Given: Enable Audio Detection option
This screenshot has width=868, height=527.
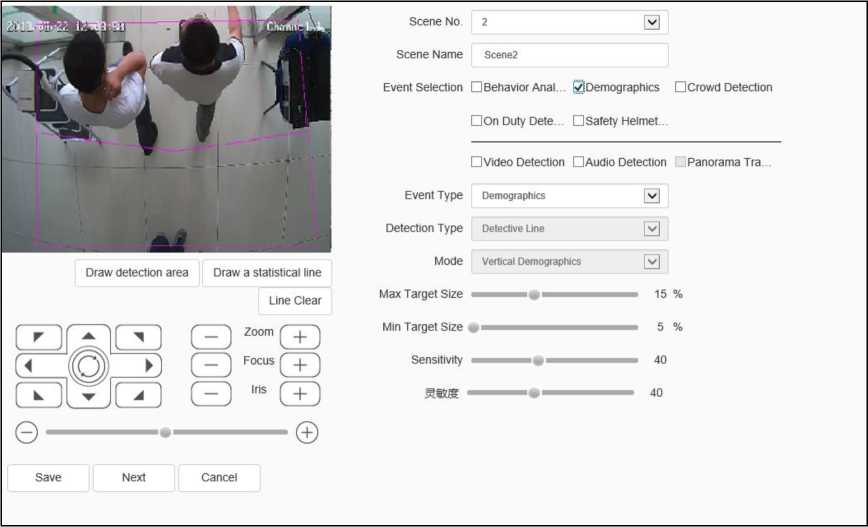Looking at the screenshot, I should (x=579, y=162).
